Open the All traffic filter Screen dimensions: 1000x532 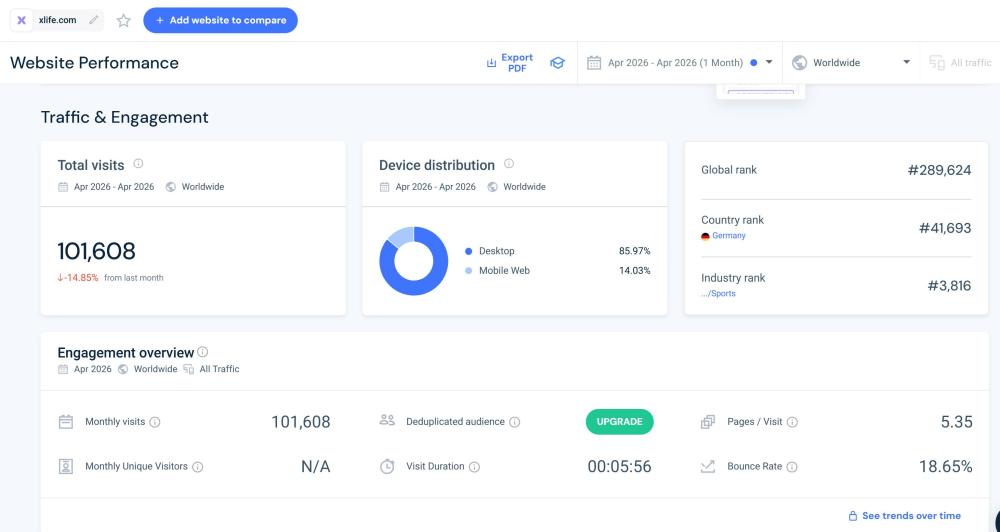(960, 63)
